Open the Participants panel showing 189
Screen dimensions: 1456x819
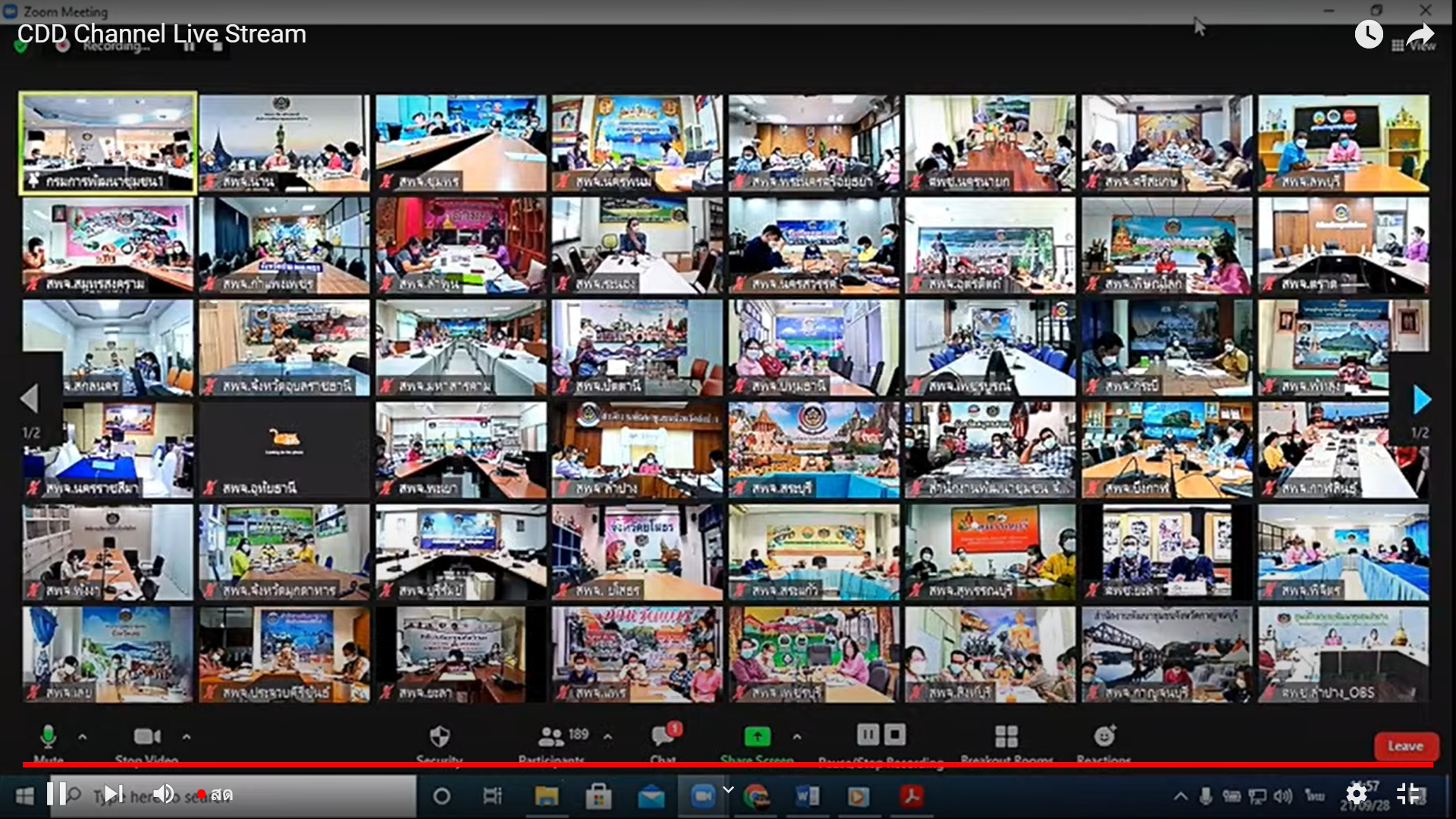(563, 736)
